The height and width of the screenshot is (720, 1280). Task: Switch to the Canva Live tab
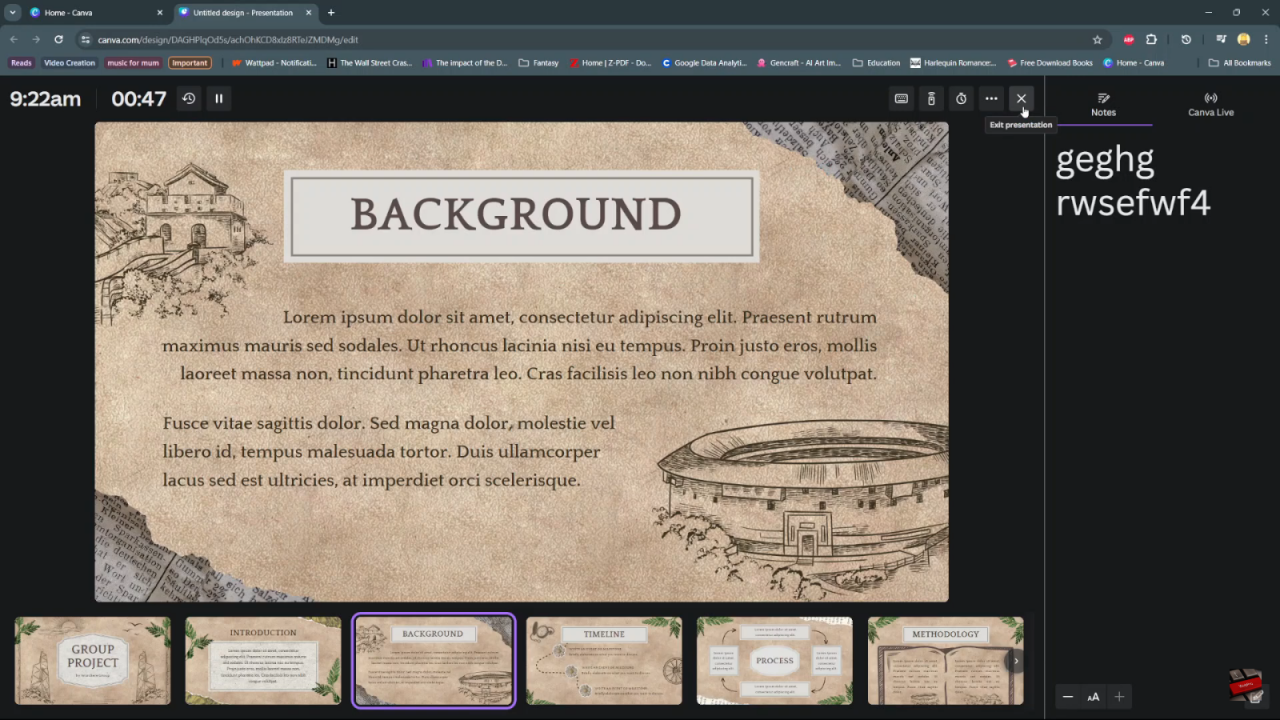click(1210, 104)
